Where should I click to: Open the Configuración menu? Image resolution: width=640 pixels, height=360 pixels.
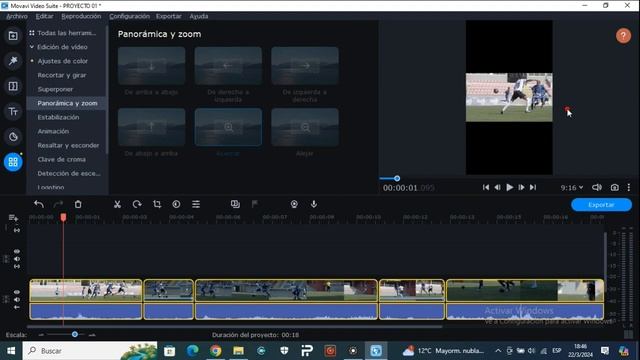129,16
